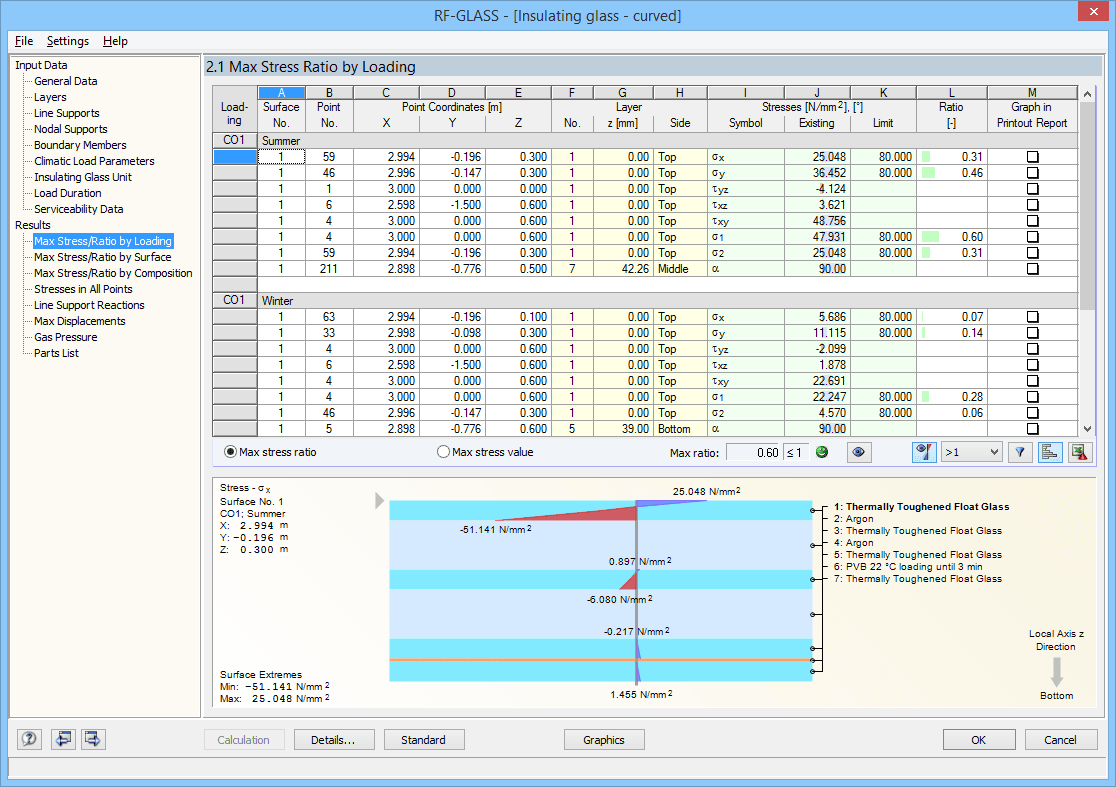Viewport: 1116px width, 787px height.
Task: Click the Max ratio value field
Action: click(x=753, y=453)
